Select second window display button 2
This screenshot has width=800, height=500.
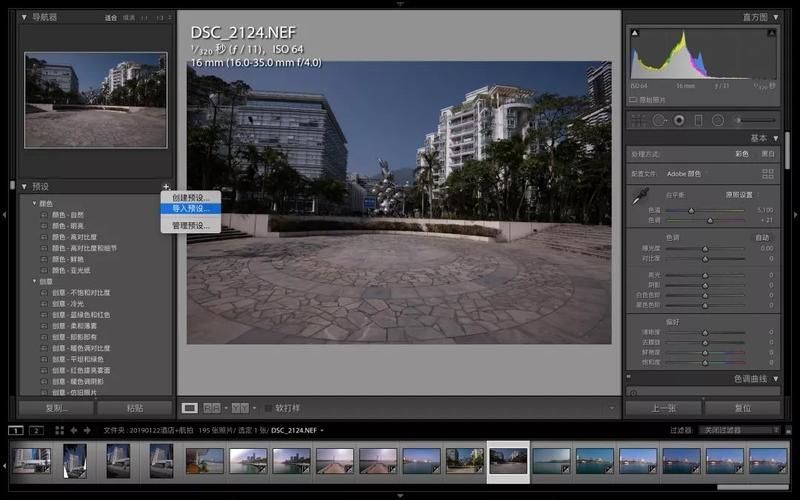point(36,431)
